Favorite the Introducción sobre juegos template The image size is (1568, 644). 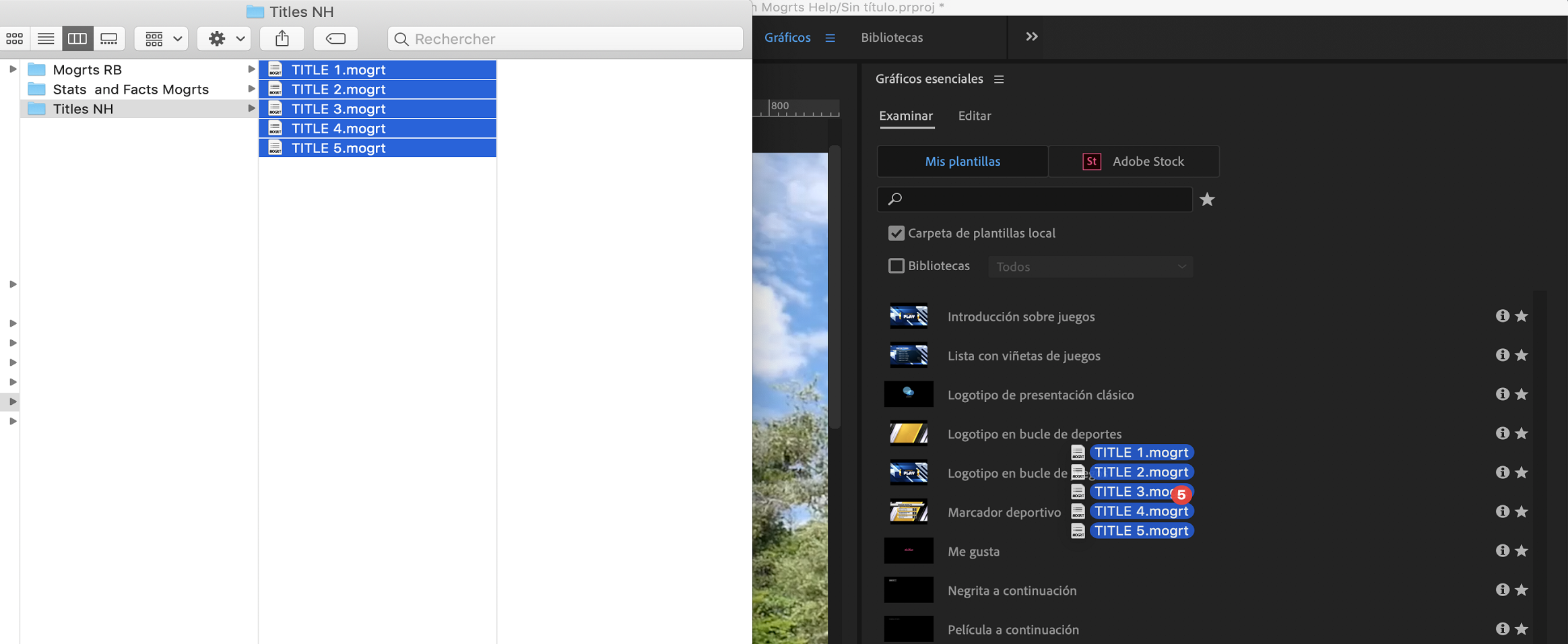(1522, 316)
